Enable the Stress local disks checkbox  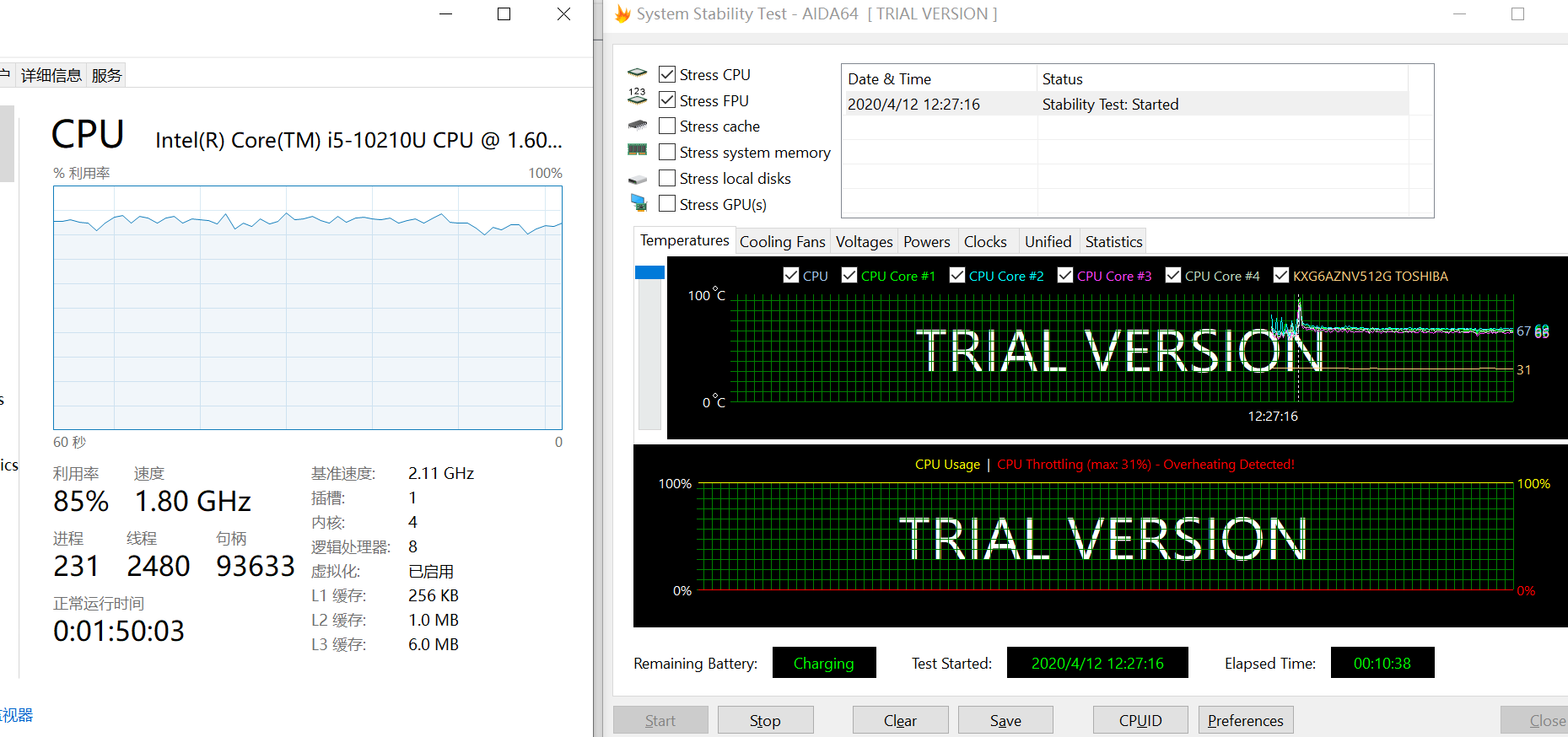[667, 178]
